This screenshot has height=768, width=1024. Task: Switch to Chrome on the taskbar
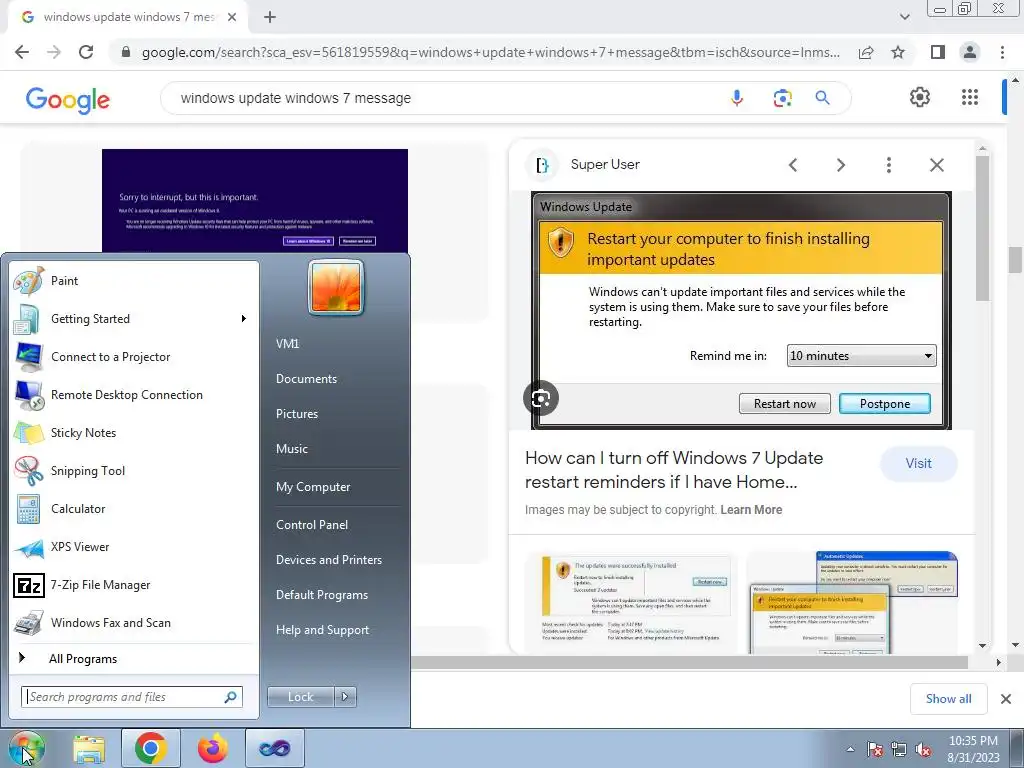tap(150, 748)
